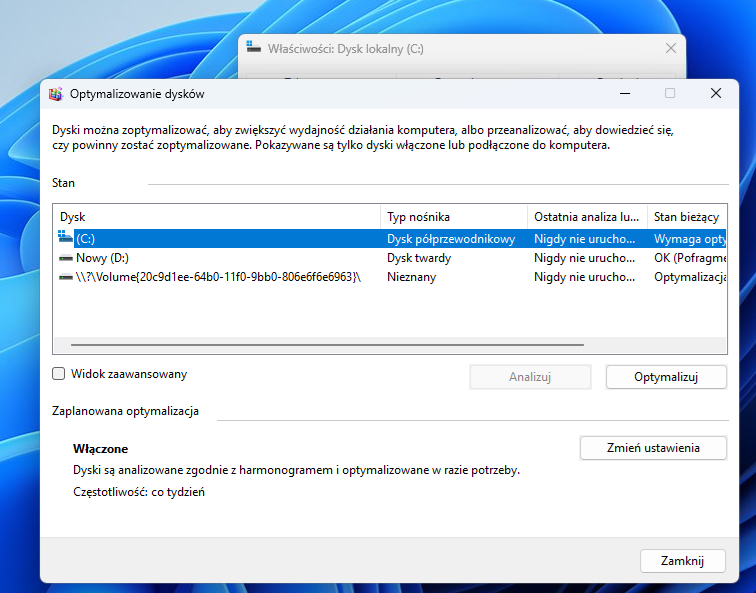Click Nigdy nie urucho... in the (C:) row

[584, 239]
